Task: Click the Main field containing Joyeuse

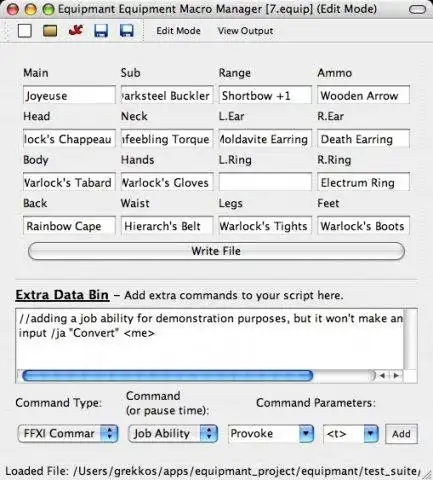Action: pyautogui.click(x=69, y=96)
